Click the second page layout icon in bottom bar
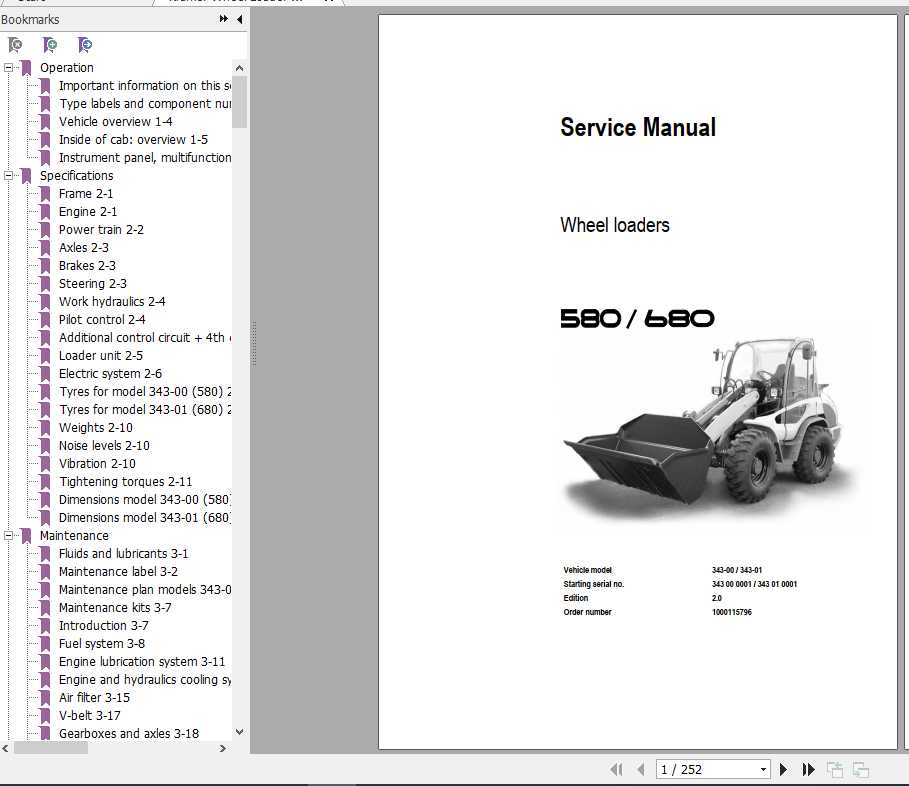 pos(861,769)
